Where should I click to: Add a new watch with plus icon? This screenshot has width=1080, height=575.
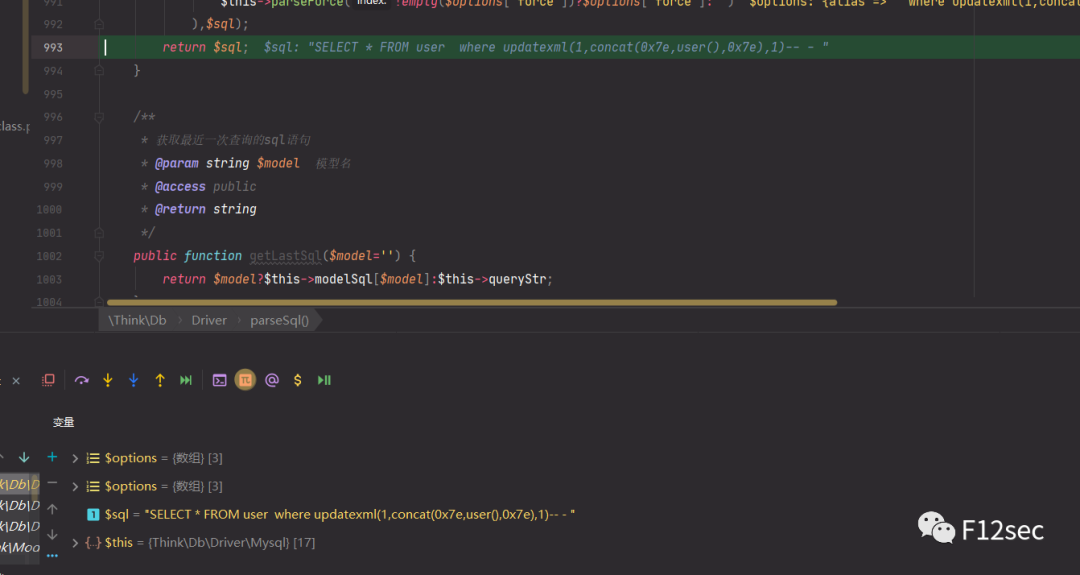[x=52, y=457]
